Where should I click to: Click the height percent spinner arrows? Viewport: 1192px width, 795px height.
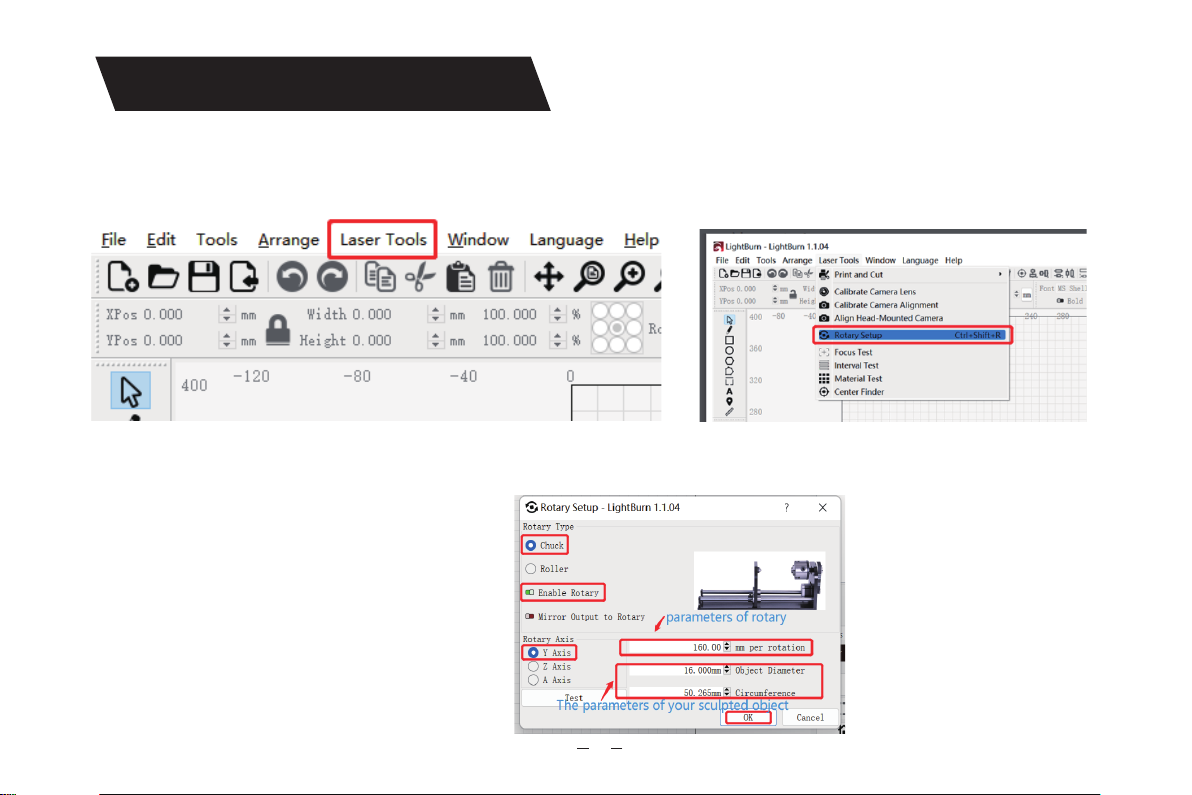pyautogui.click(x=557, y=340)
